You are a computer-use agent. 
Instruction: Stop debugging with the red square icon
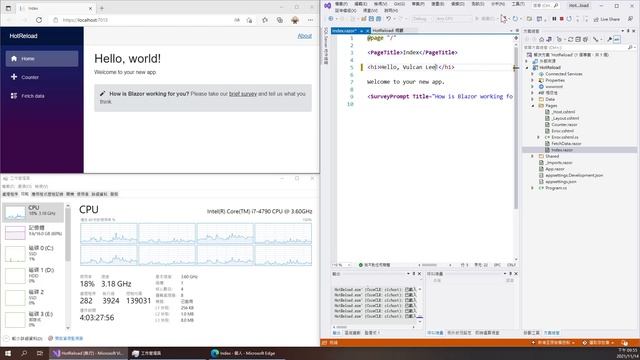562,19
